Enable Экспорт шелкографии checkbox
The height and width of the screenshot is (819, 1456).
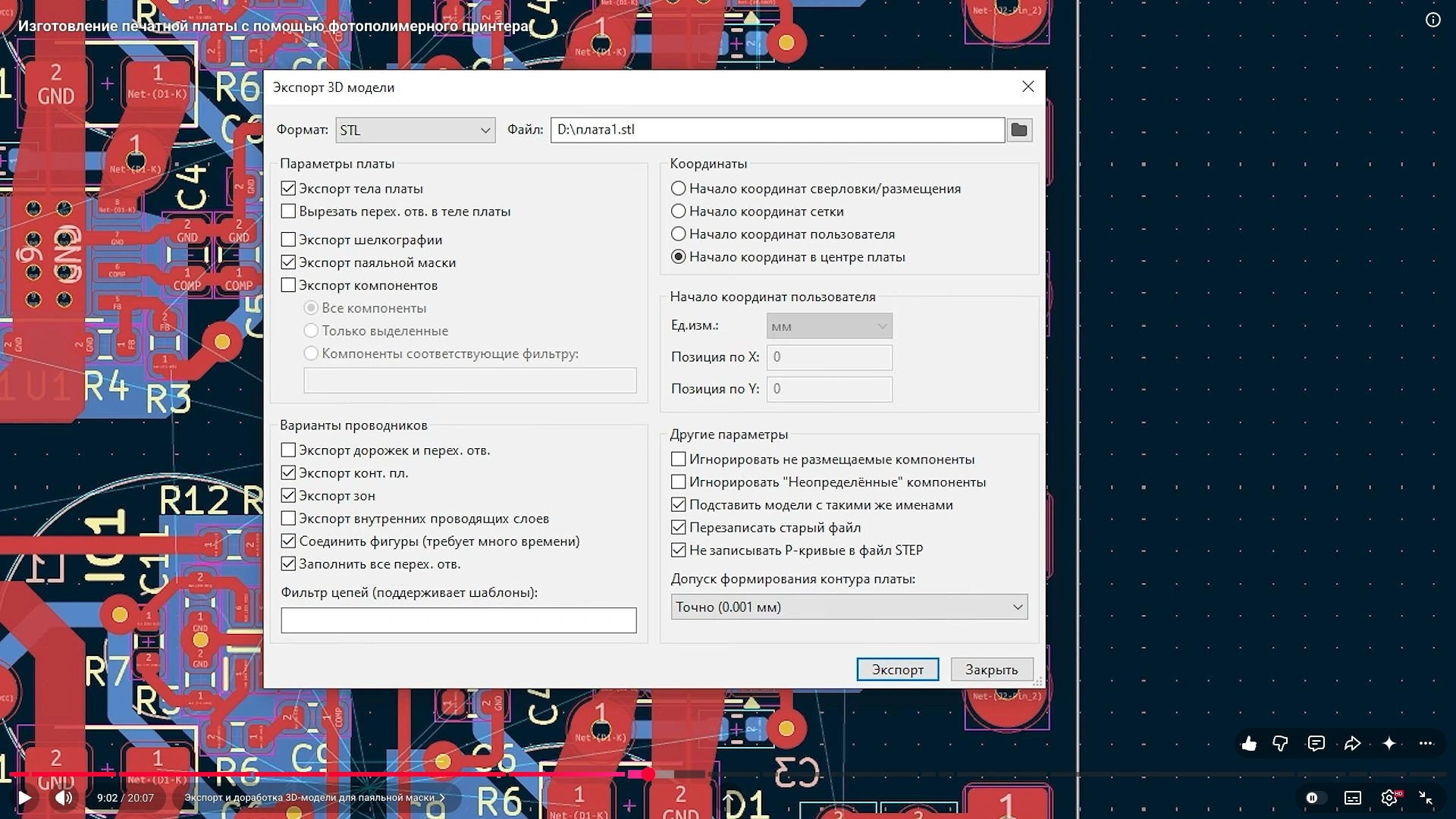288,240
